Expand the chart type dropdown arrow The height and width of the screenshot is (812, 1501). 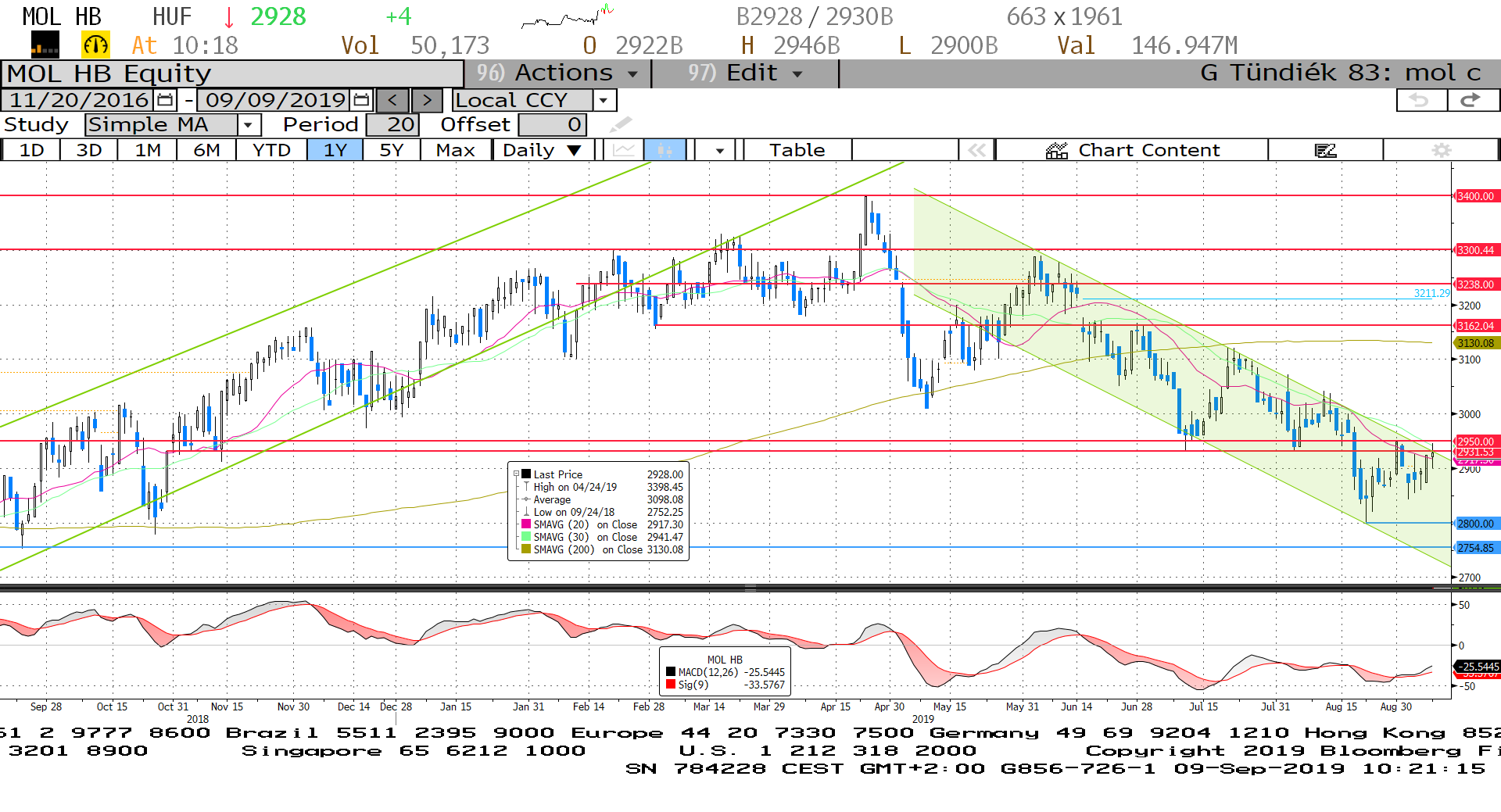[719, 150]
